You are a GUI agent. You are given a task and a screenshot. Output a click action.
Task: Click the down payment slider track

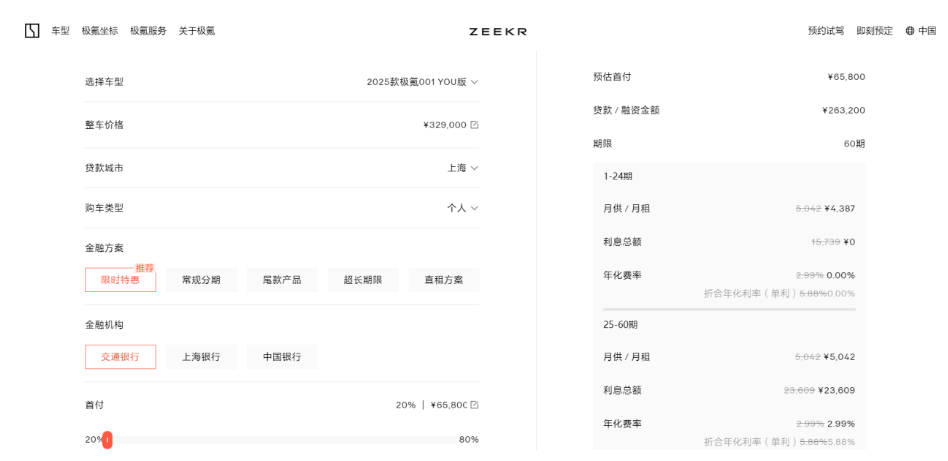pyautogui.click(x=282, y=440)
